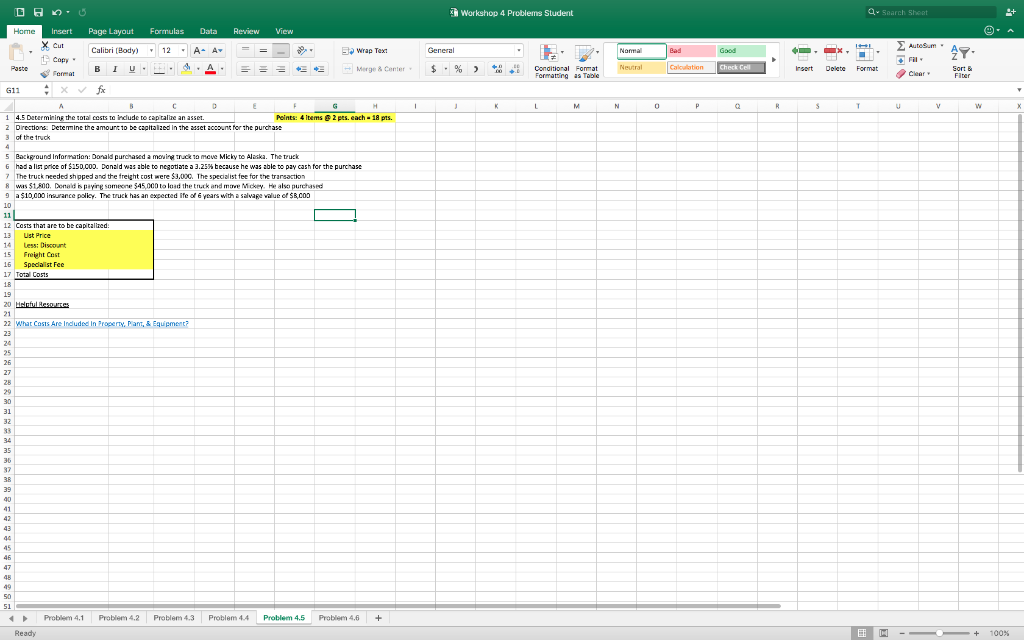Screen dimensions: 1024x640
Task: Expand fill color dropdown arrow
Action: tap(198, 69)
